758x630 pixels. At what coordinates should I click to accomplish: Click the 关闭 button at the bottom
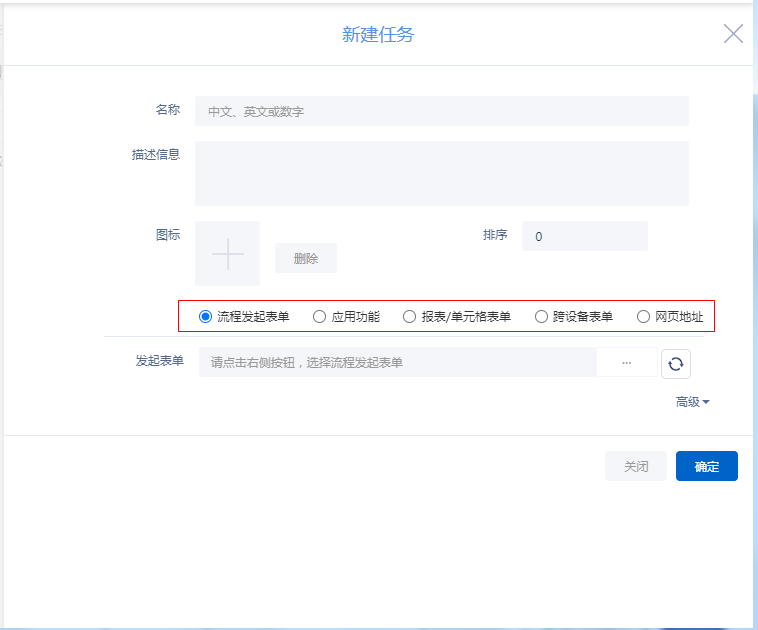tap(636, 466)
